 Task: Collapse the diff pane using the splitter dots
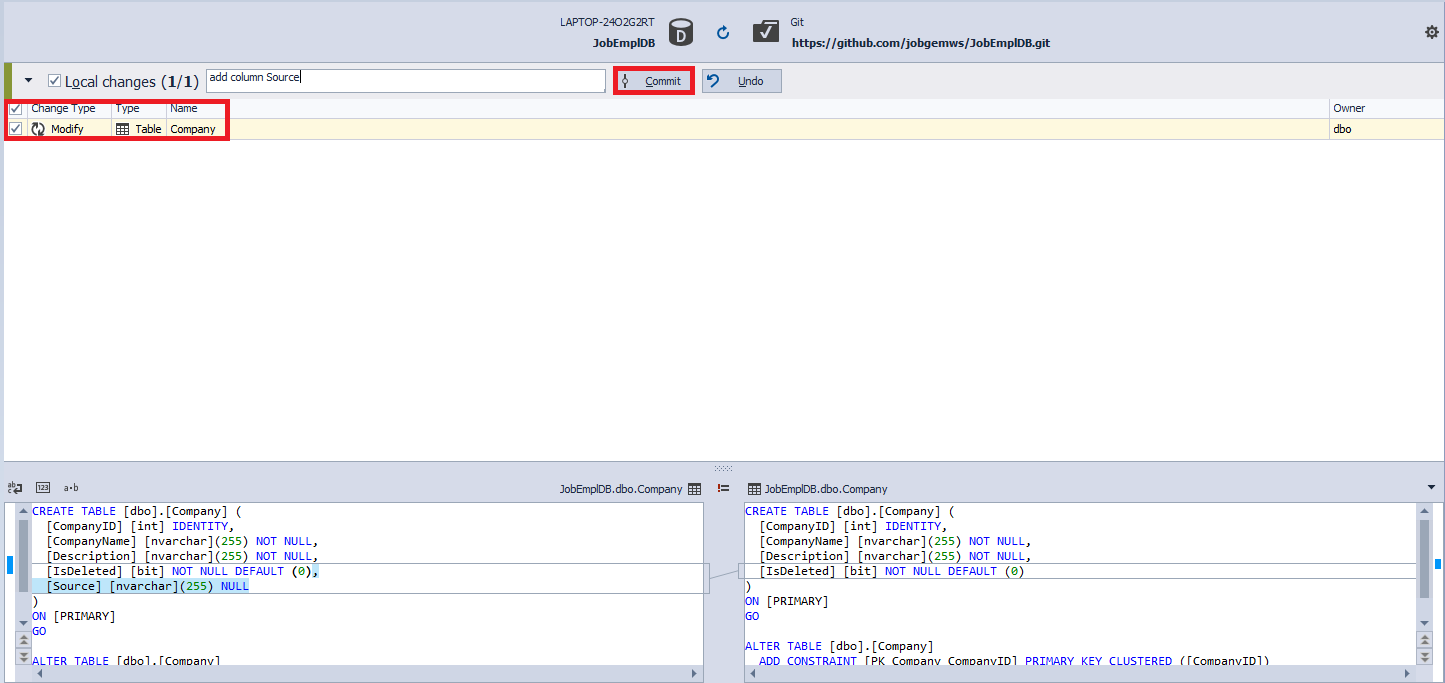722,466
